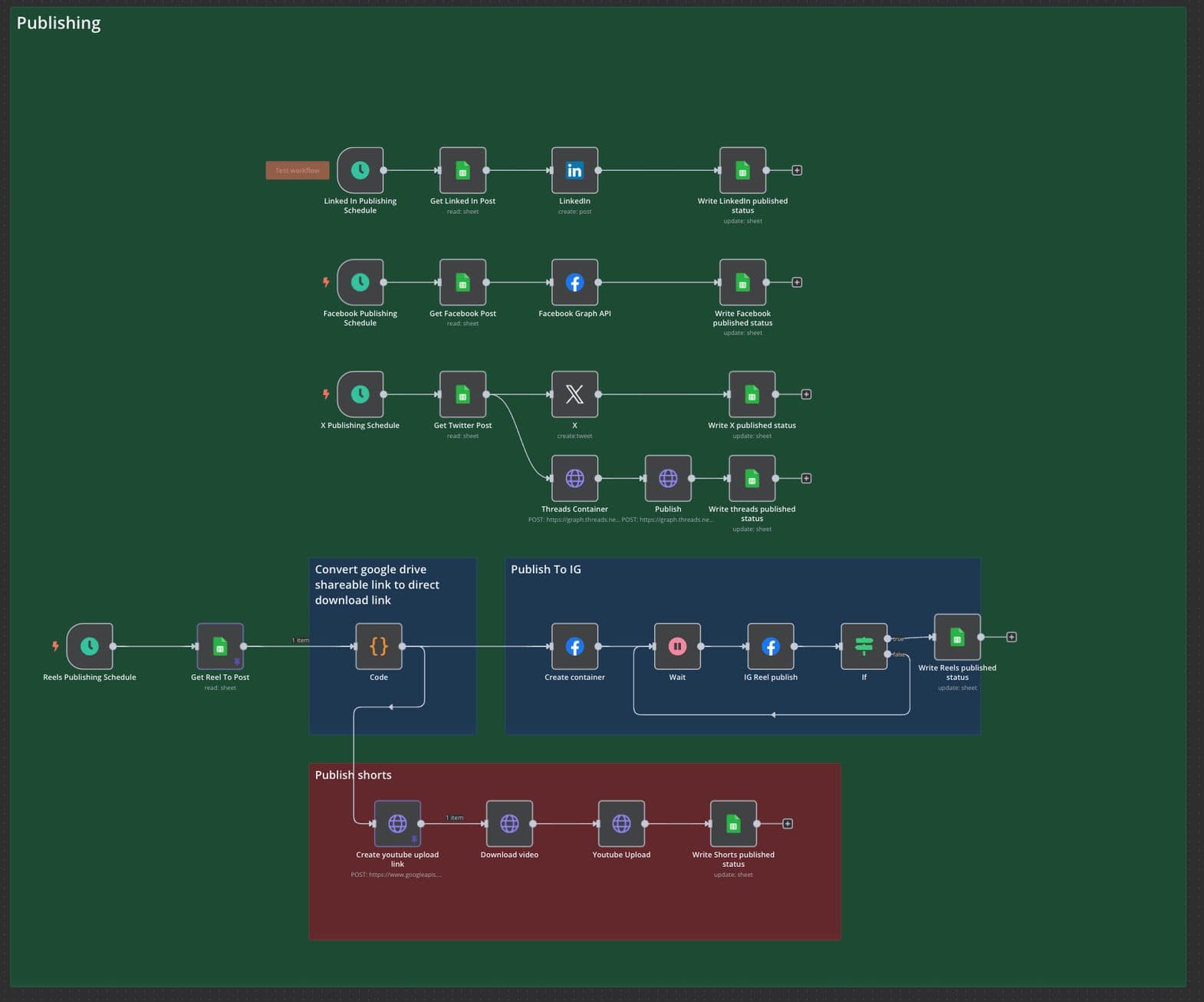Select the Threads Container HTTP node
Screen dimensions: 1204x1002
tap(574, 478)
